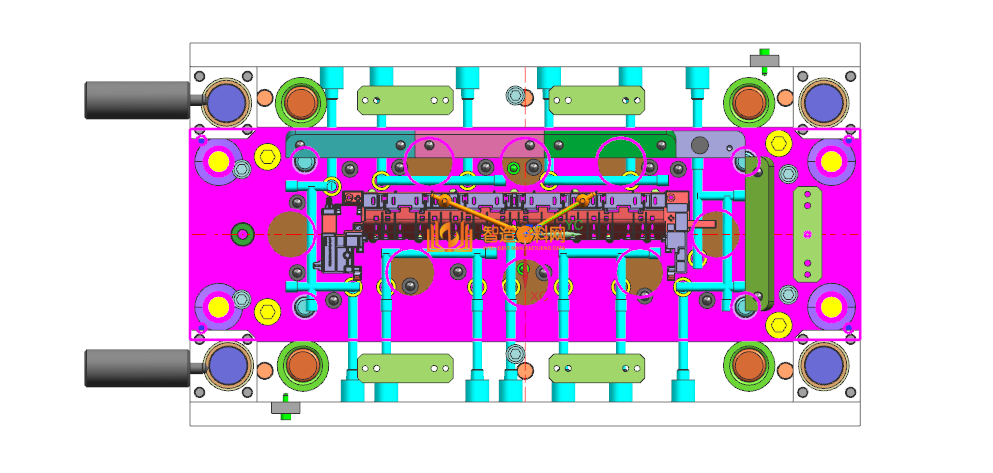Click the orange watermark logo in the center

point(450,238)
